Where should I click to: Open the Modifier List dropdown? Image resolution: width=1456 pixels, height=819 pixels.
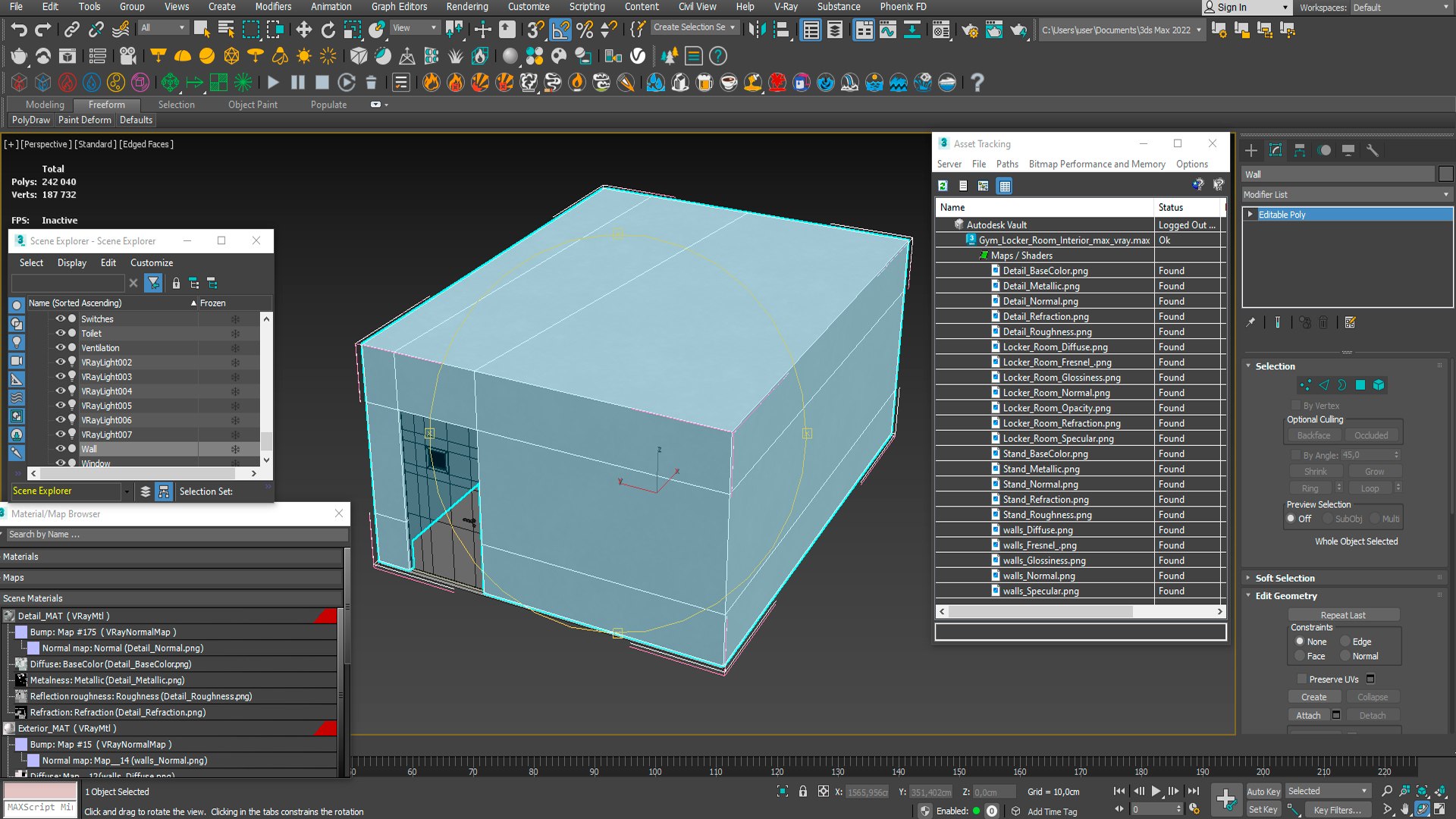point(1347,195)
